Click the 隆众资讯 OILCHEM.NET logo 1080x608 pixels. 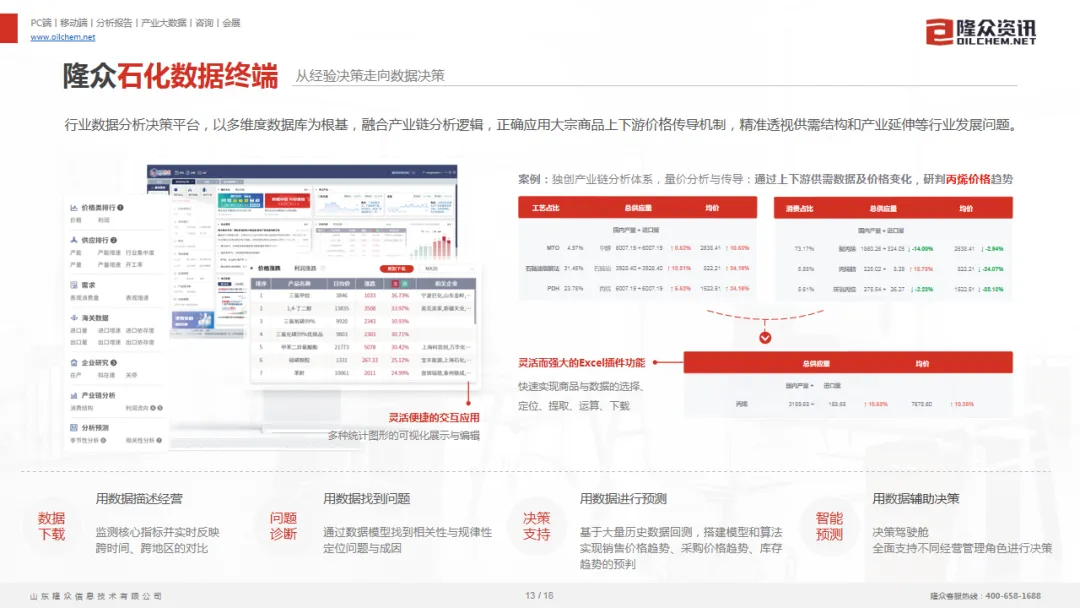(x=981, y=31)
